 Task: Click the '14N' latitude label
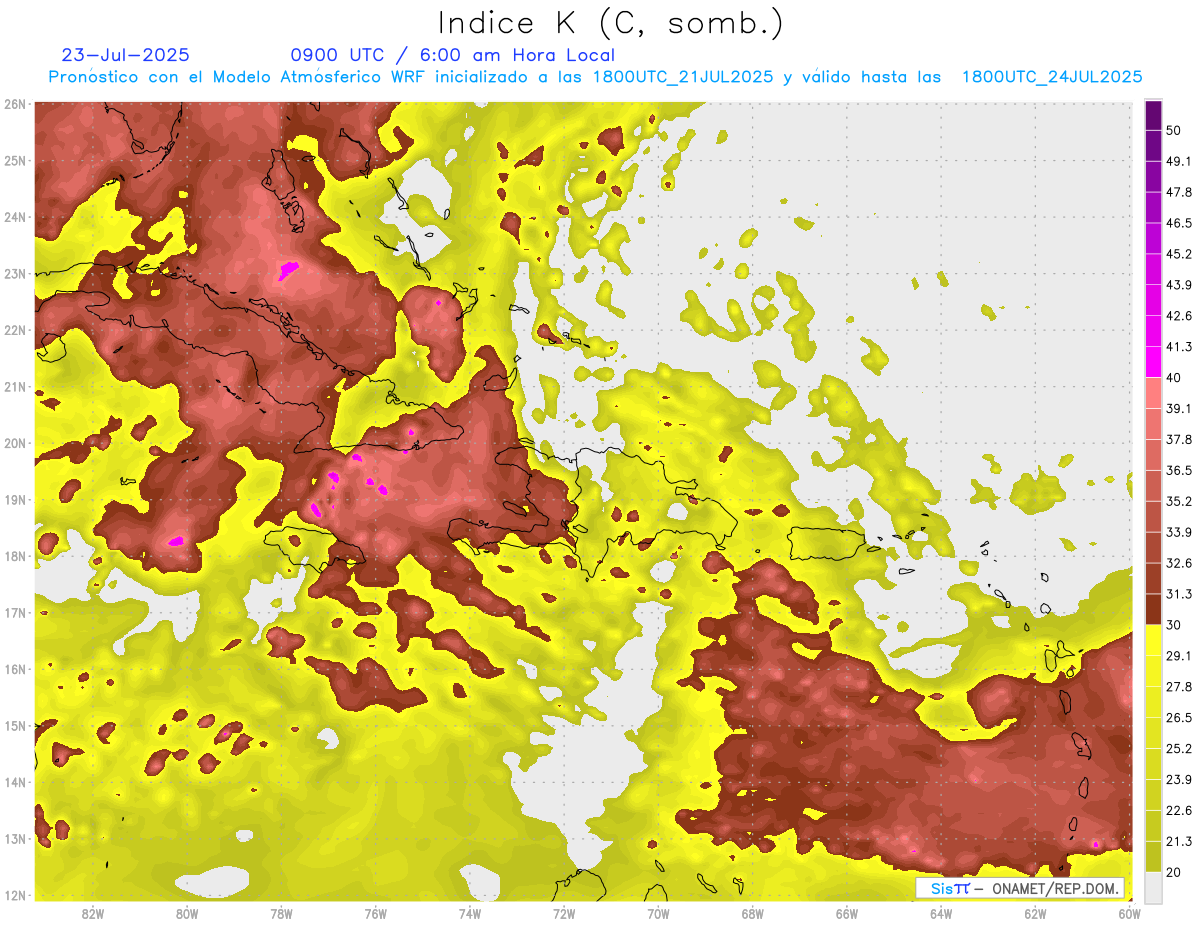tap(15, 782)
